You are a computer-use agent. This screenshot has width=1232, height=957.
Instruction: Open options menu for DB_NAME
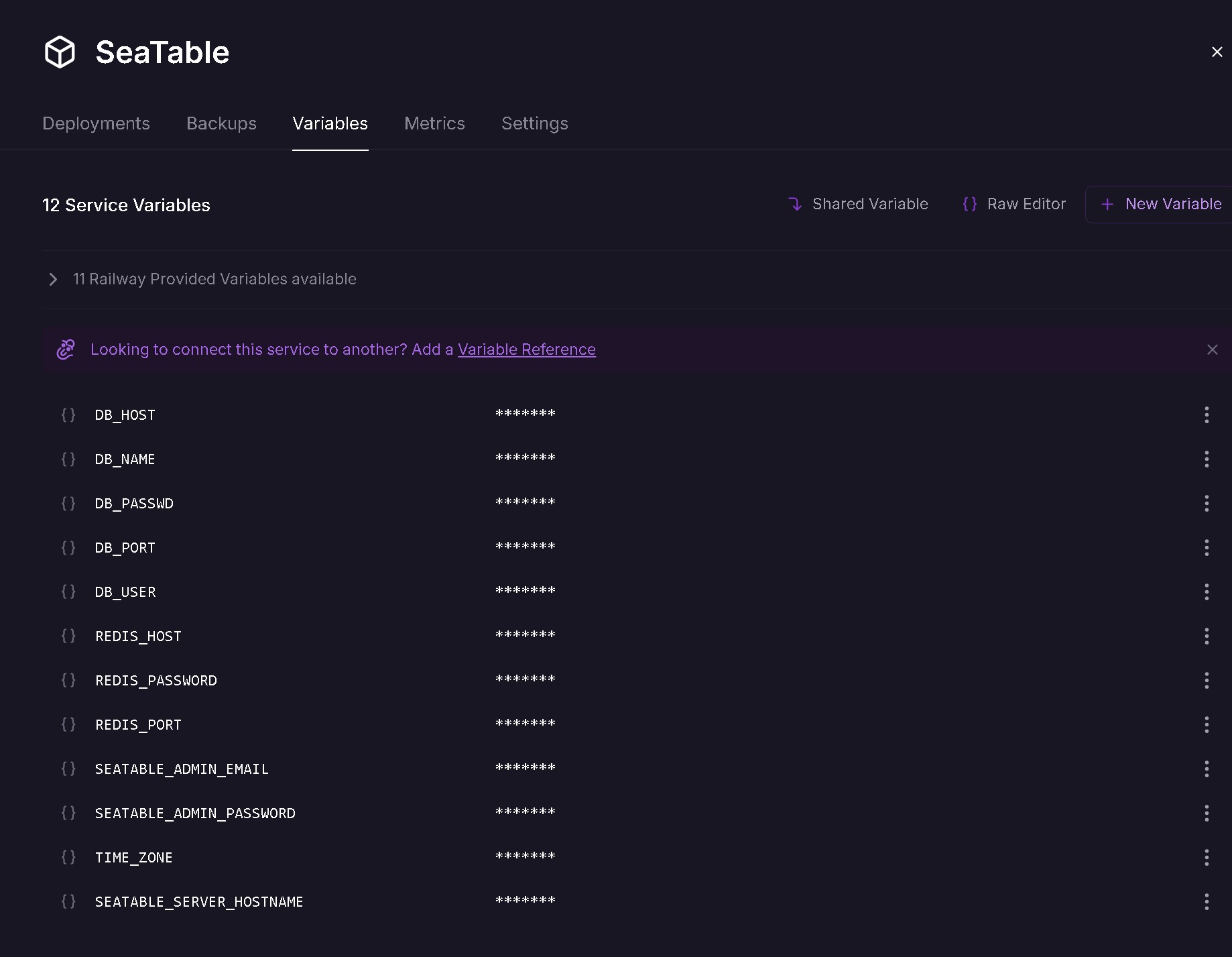tap(1207, 459)
